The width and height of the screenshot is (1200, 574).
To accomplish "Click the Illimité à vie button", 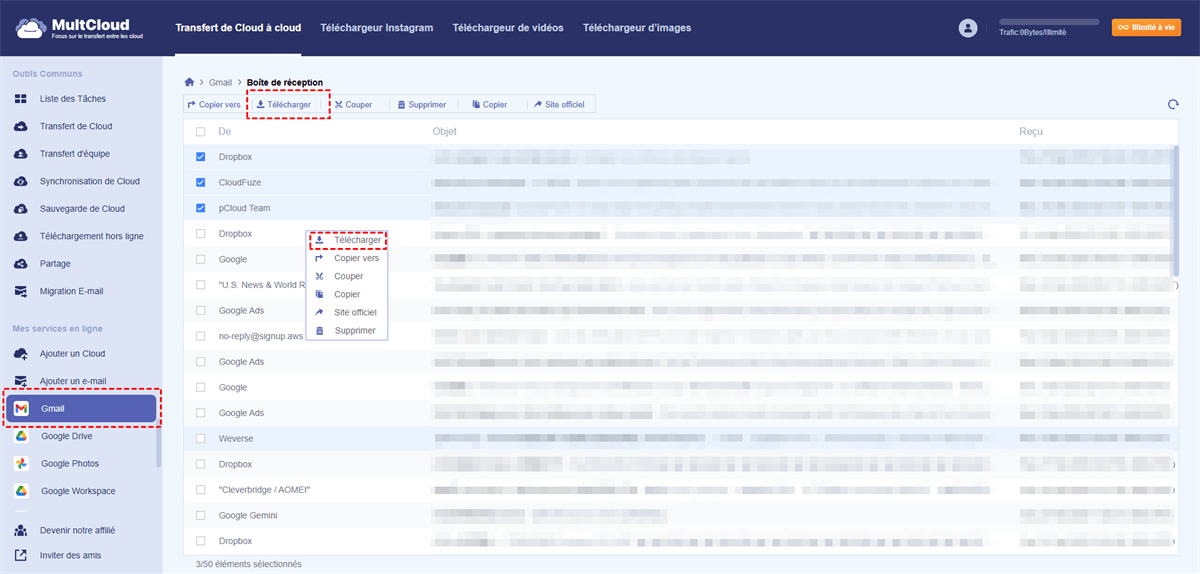I will (1146, 28).
